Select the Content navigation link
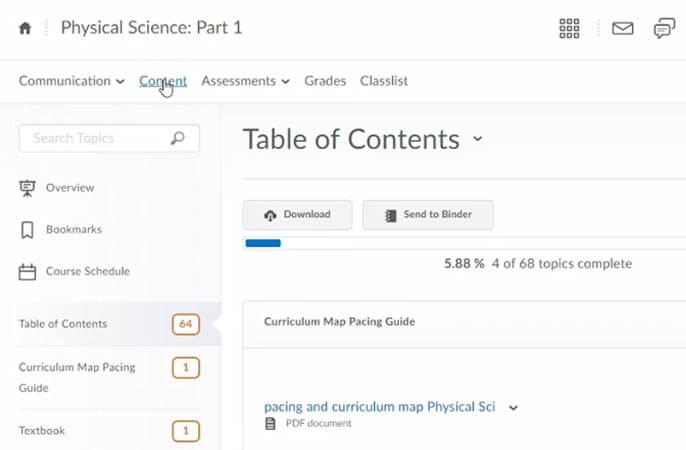686x450 pixels. [x=163, y=81]
